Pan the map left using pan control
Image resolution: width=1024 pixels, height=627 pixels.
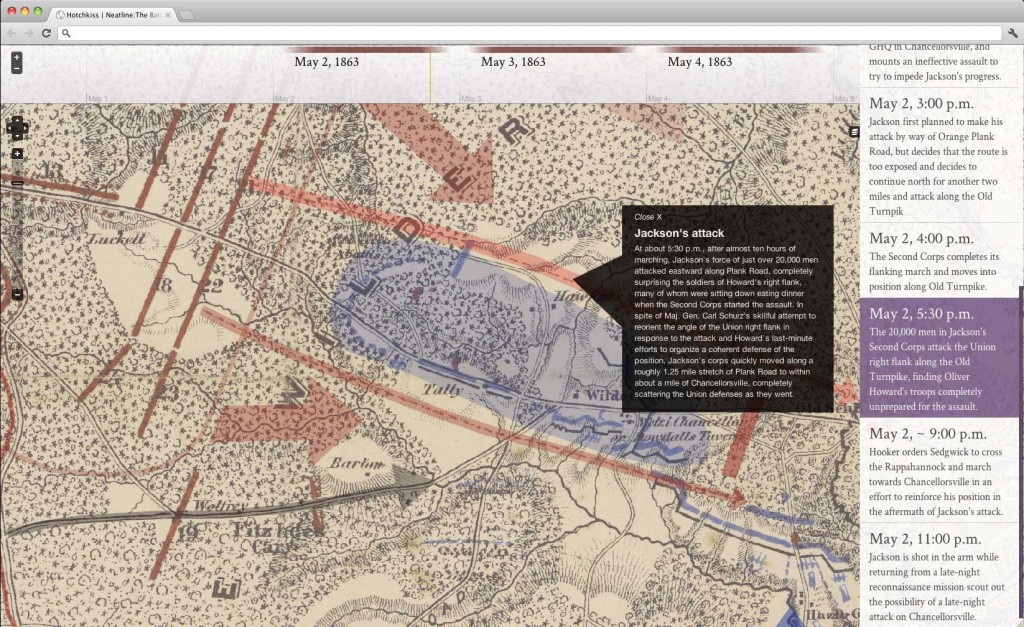click(x=10, y=129)
